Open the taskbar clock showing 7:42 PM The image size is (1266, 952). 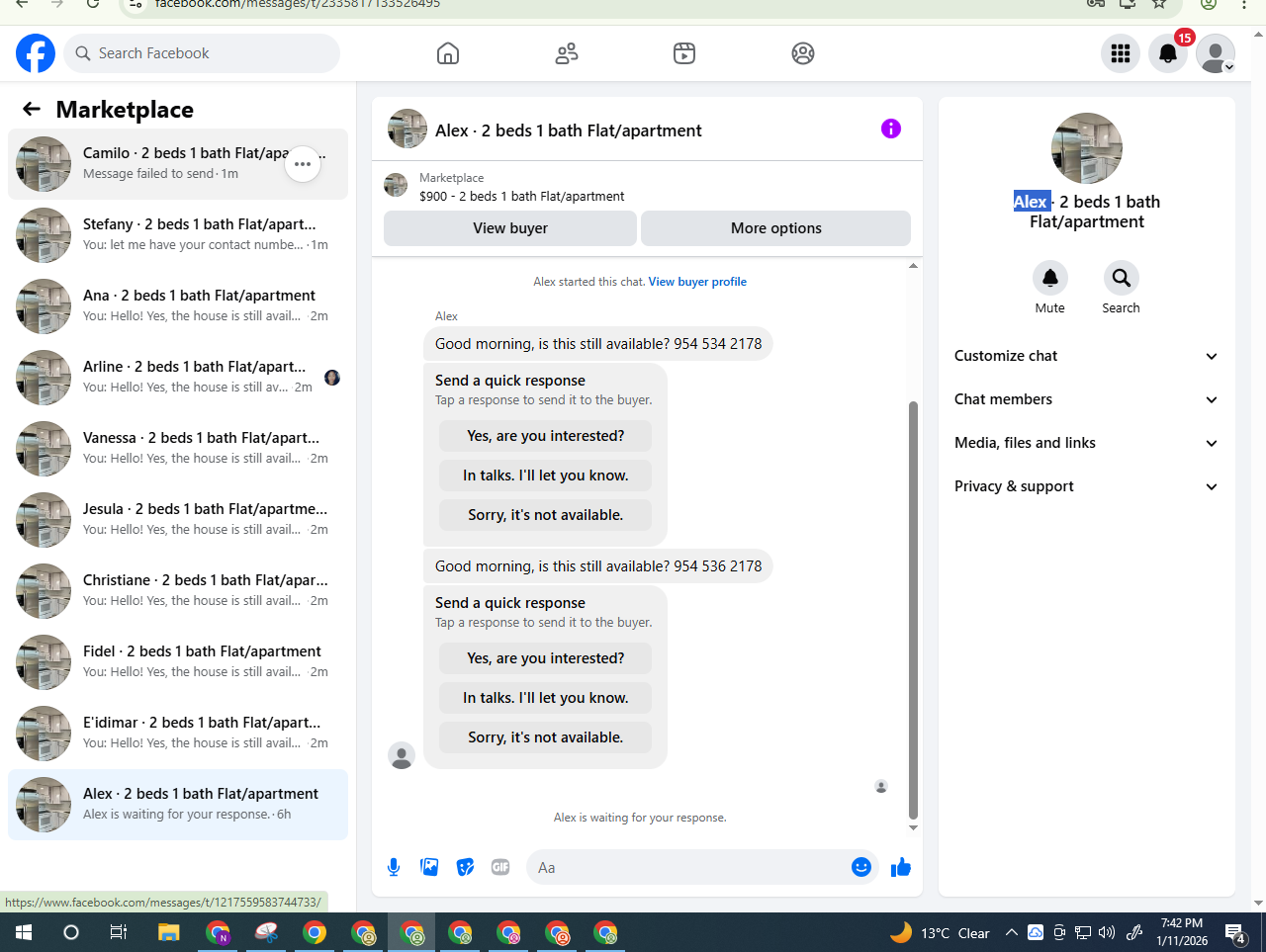(x=1182, y=932)
